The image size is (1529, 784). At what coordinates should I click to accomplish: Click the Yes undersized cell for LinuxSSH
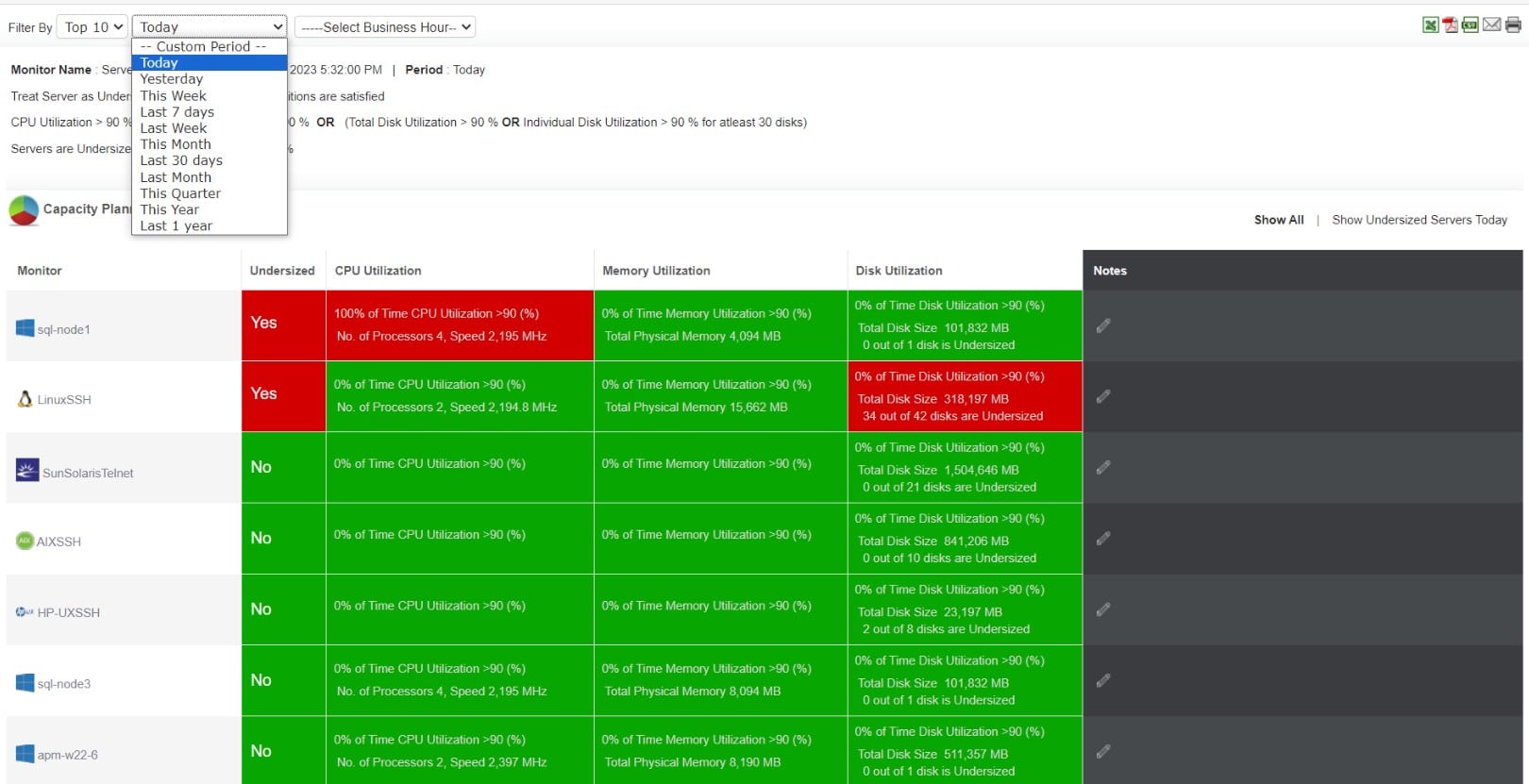[283, 396]
